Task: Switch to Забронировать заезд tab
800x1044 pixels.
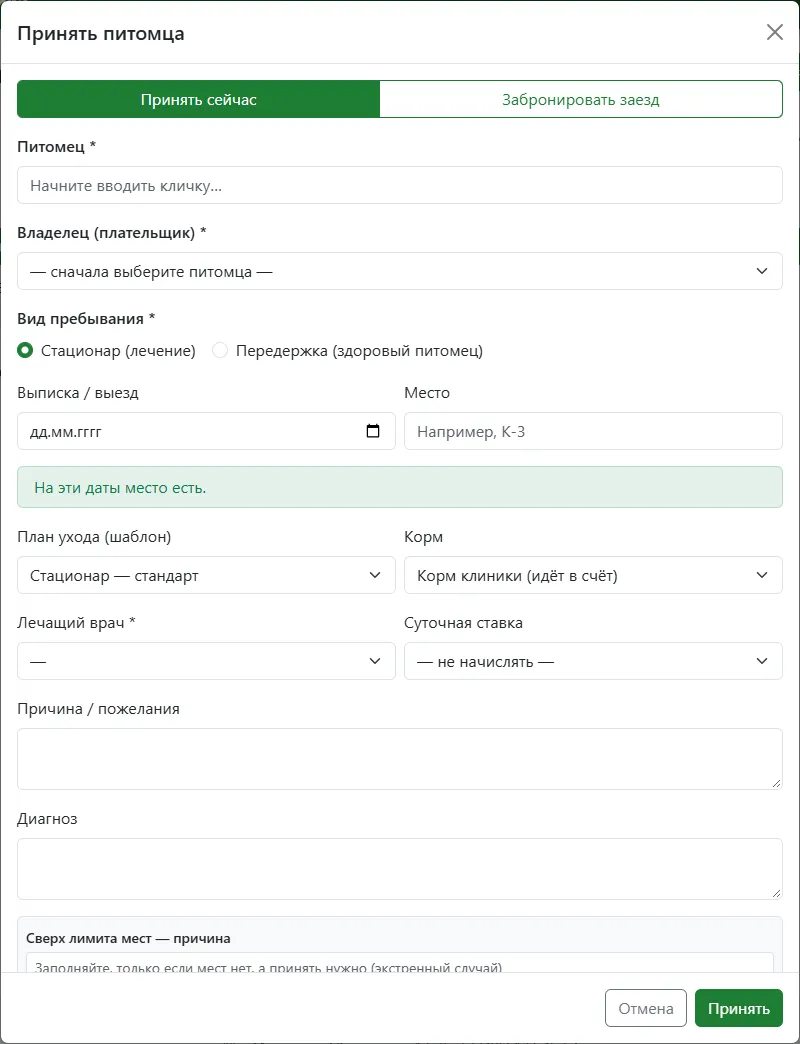Action: [x=581, y=99]
